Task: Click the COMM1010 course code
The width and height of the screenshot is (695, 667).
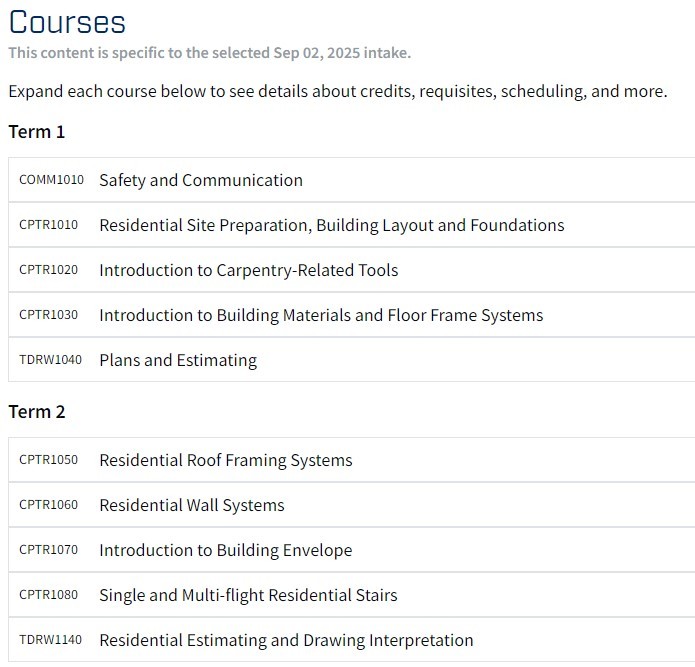Action: (x=51, y=180)
